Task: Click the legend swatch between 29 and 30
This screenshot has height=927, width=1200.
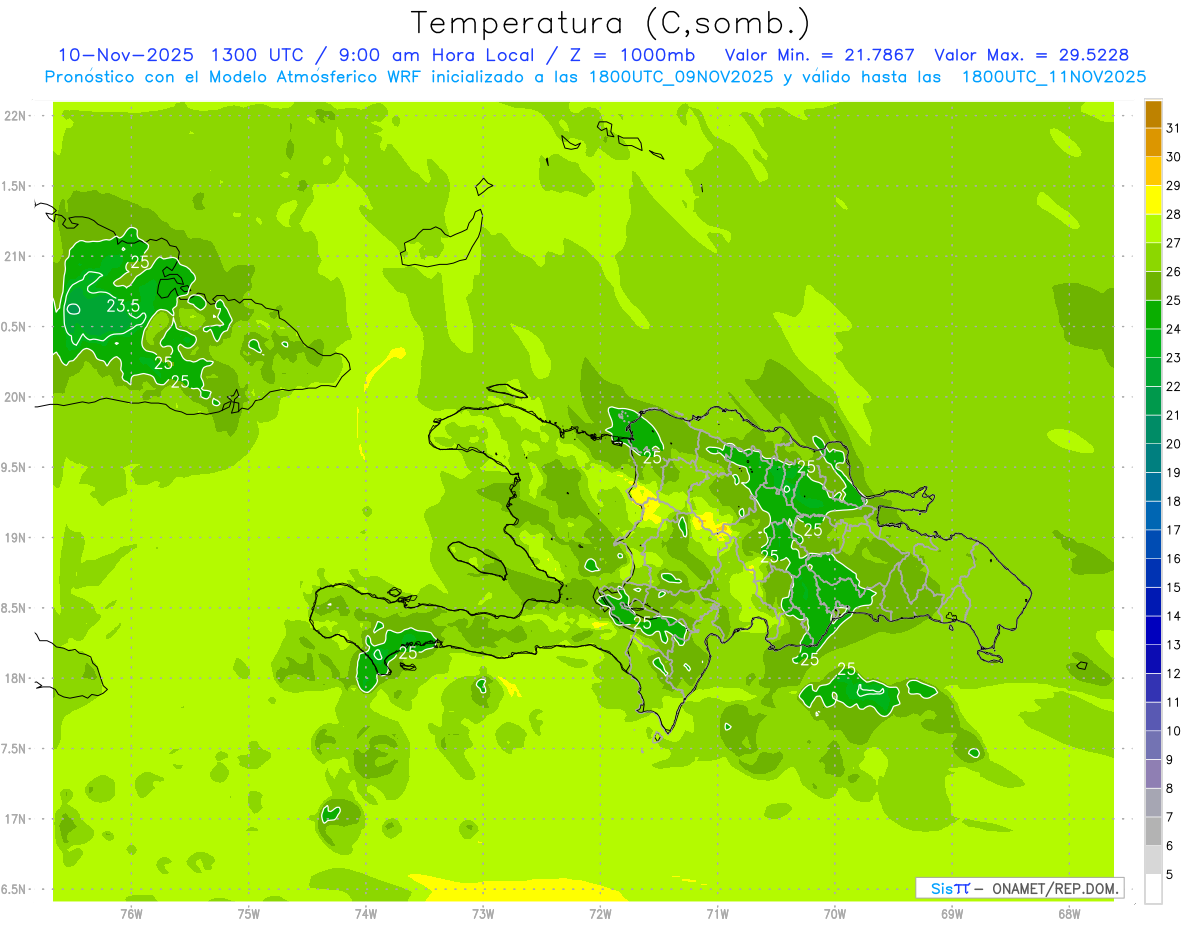Action: coord(1153,171)
